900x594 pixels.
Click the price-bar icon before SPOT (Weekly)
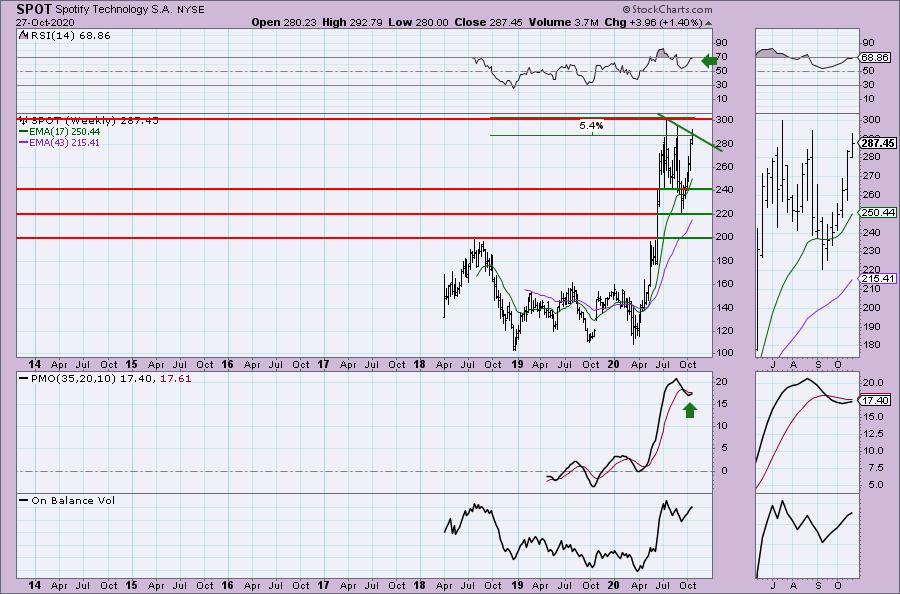click(x=24, y=121)
